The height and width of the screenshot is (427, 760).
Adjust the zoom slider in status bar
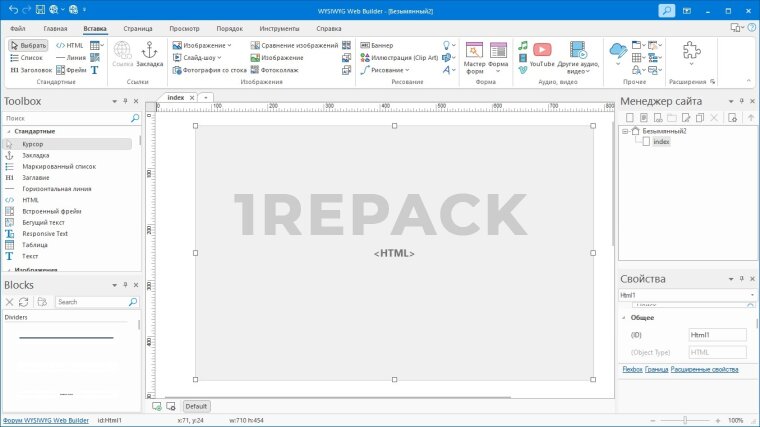pyautogui.click(x=686, y=420)
